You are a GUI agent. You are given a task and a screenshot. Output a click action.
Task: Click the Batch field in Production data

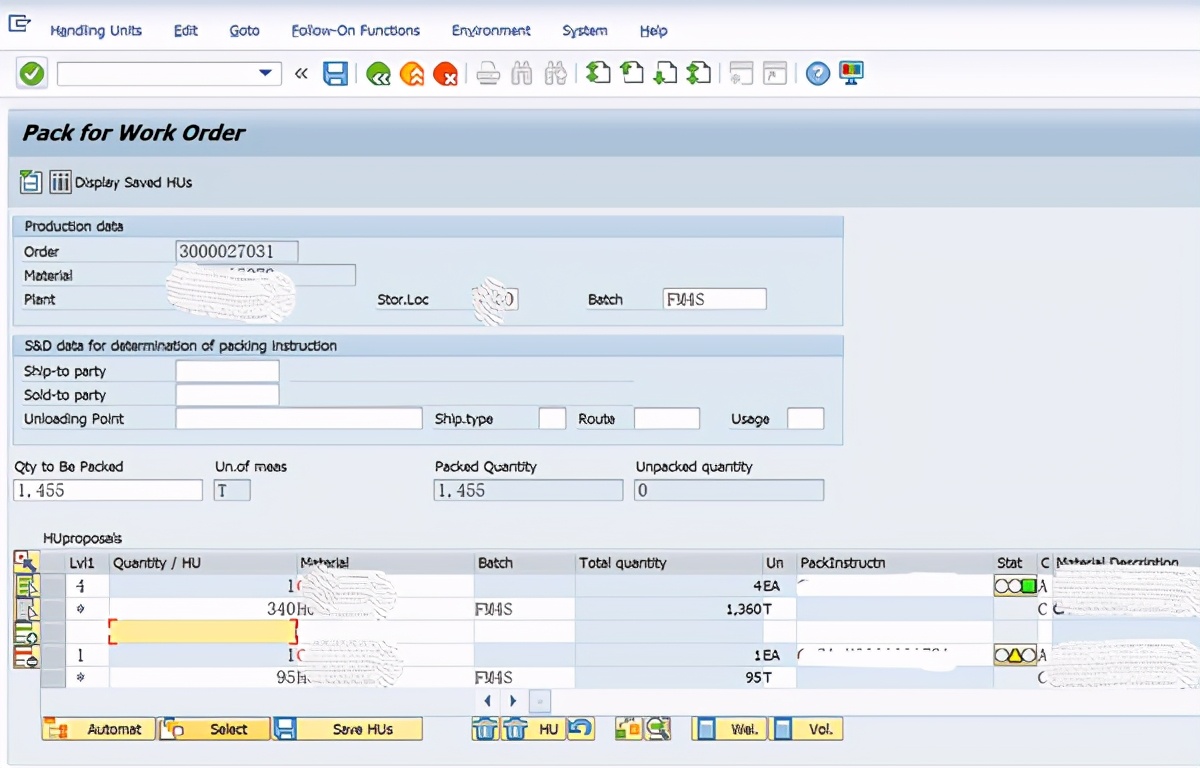715,299
